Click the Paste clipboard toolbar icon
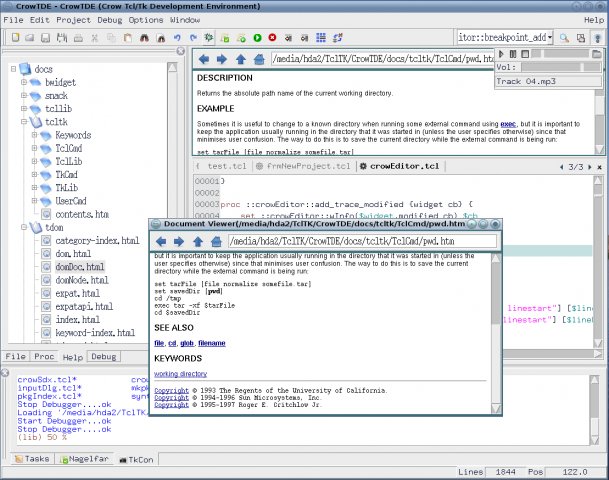This screenshot has width=609, height=480. [x=127, y=38]
